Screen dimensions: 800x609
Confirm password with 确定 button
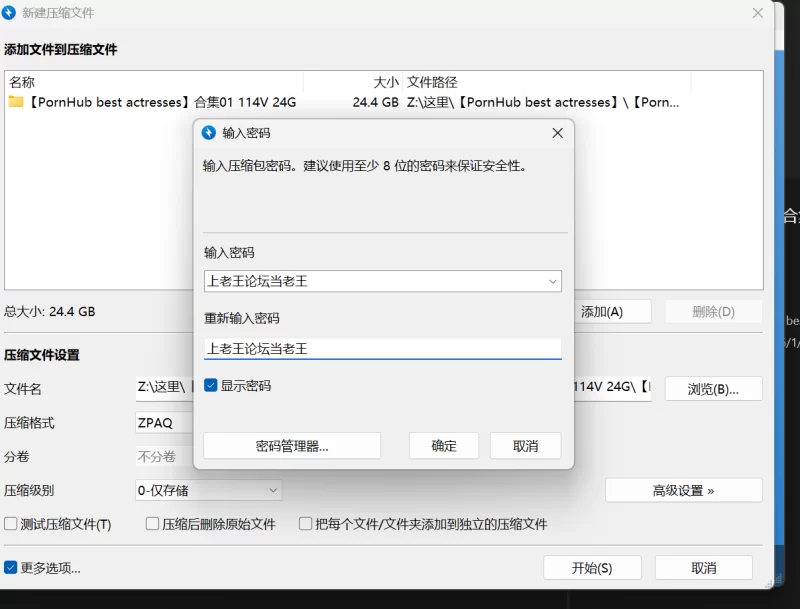(444, 446)
